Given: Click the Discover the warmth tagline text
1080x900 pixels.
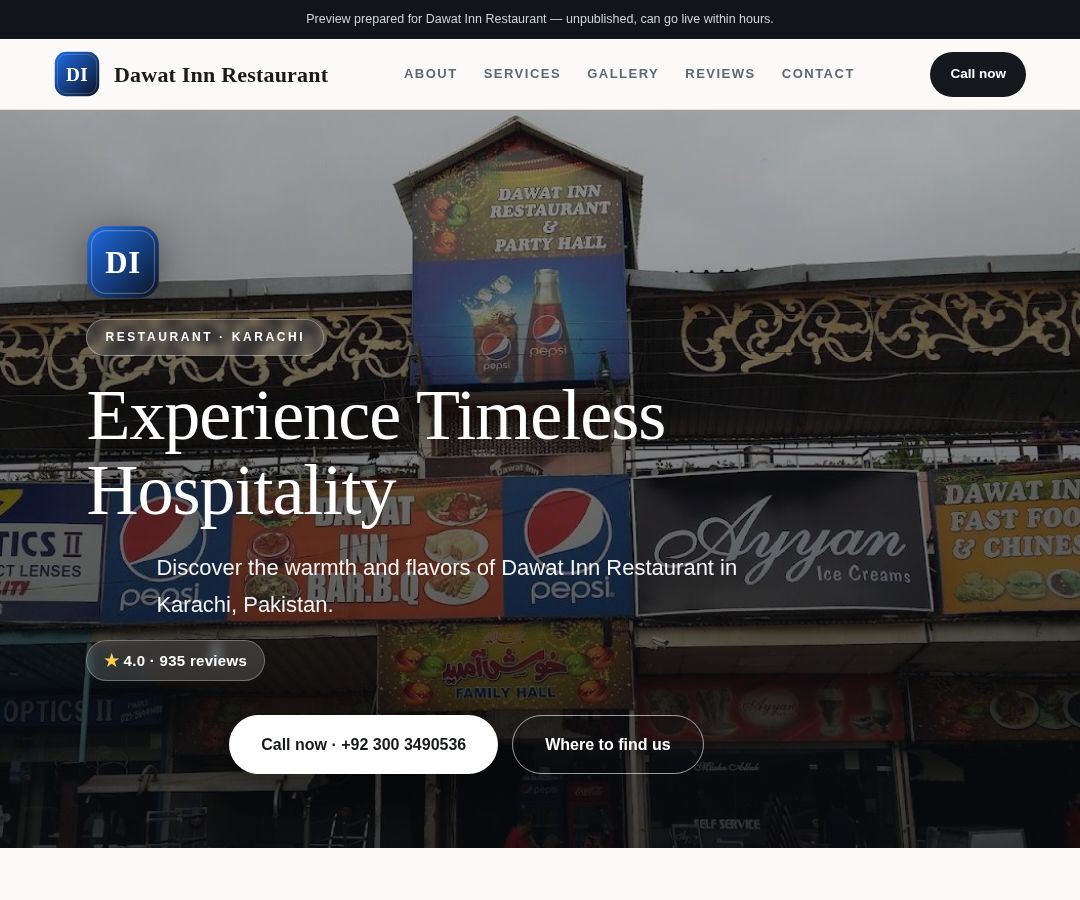Looking at the screenshot, I should [x=446, y=586].
